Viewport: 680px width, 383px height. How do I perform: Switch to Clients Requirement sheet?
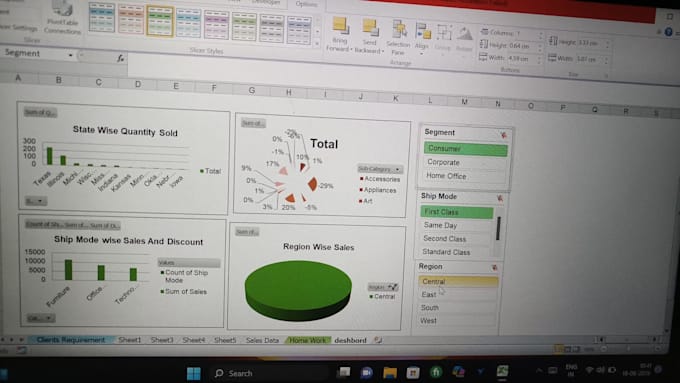(x=71, y=340)
